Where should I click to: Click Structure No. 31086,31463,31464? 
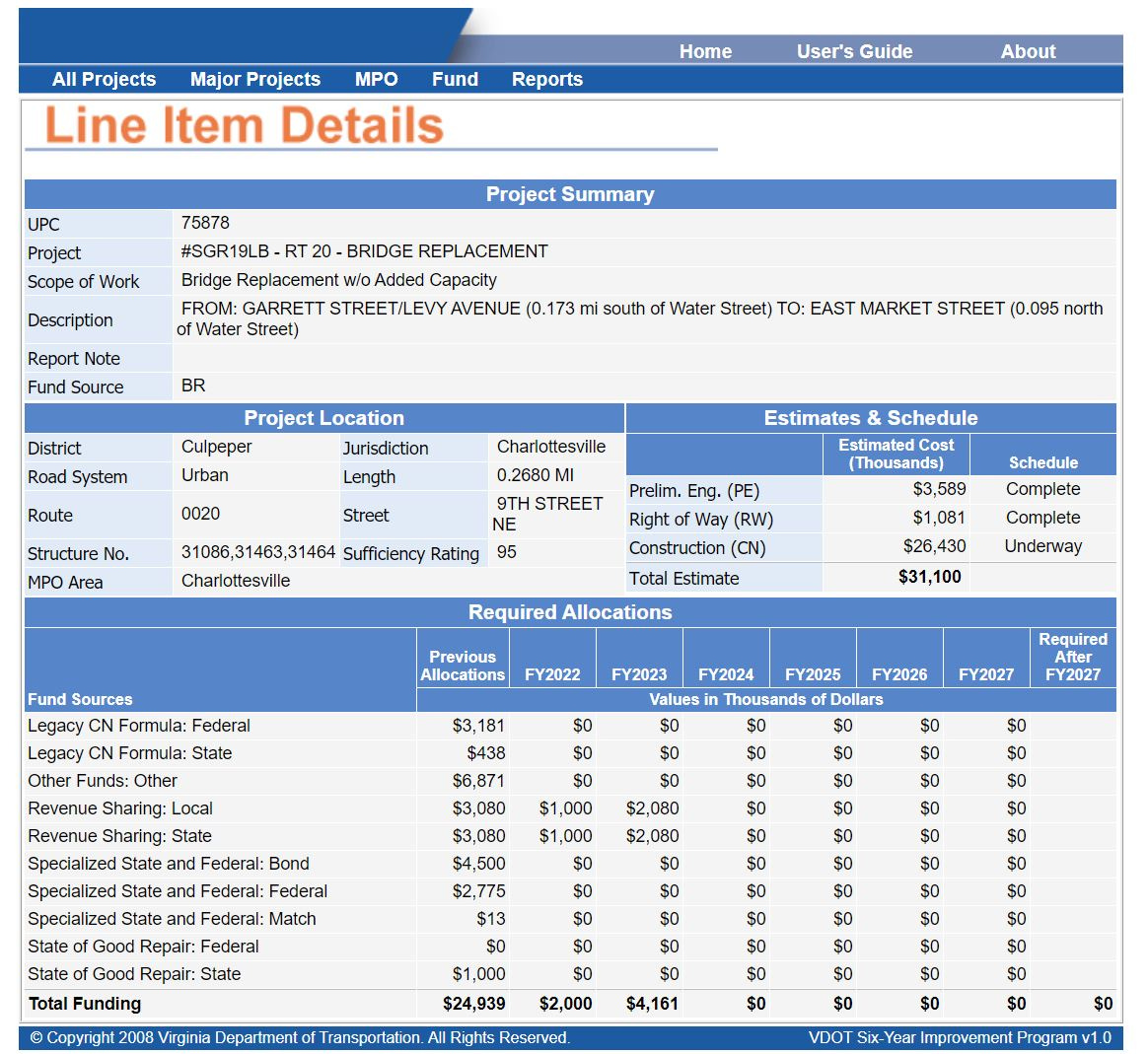pos(258,552)
